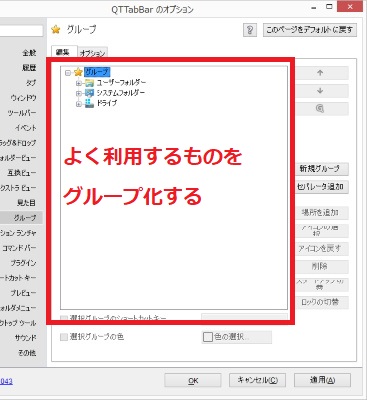
Task: Click the settings search field at top left
Action: click(21, 31)
